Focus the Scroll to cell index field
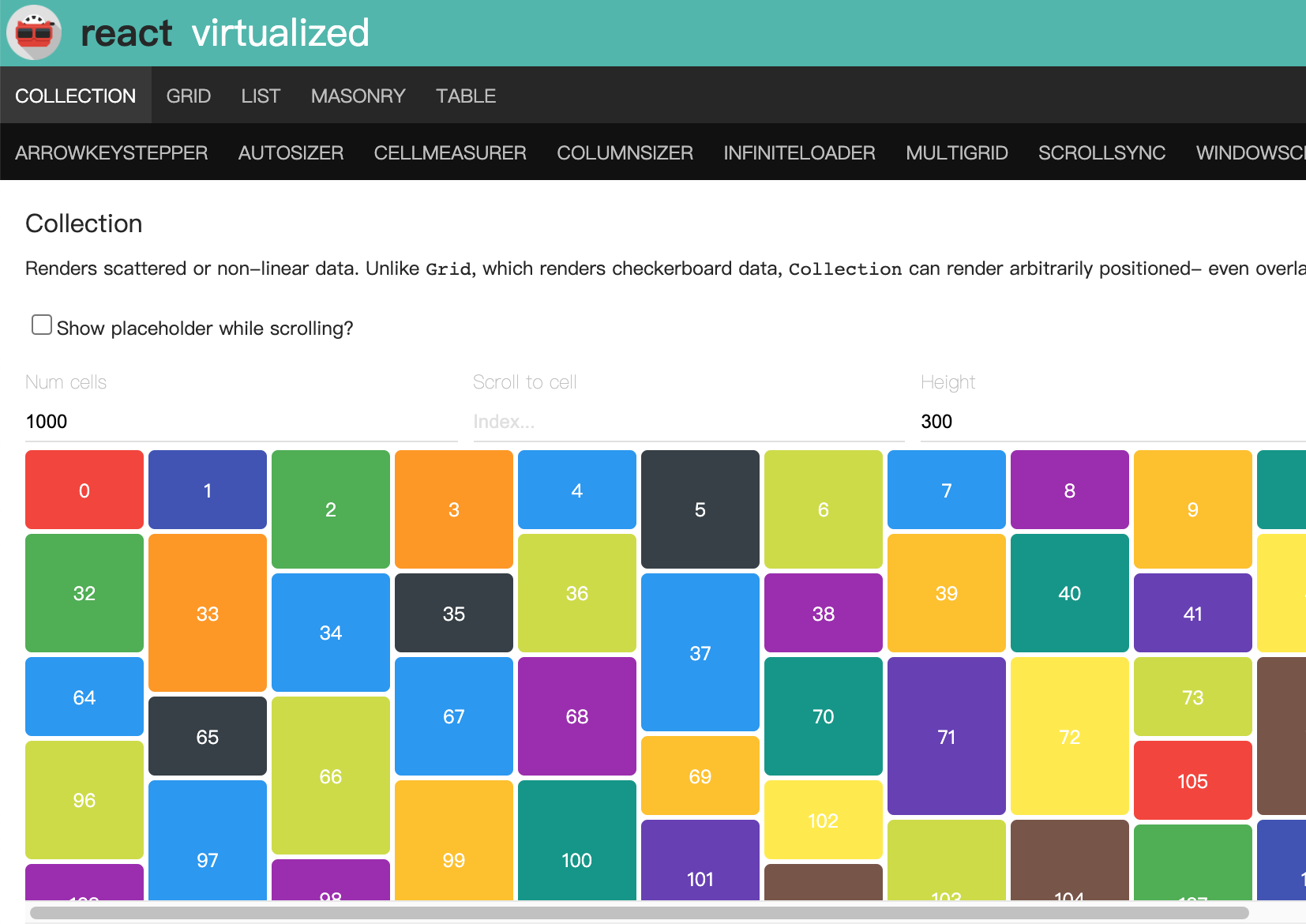This screenshot has width=1306, height=924. coord(689,422)
